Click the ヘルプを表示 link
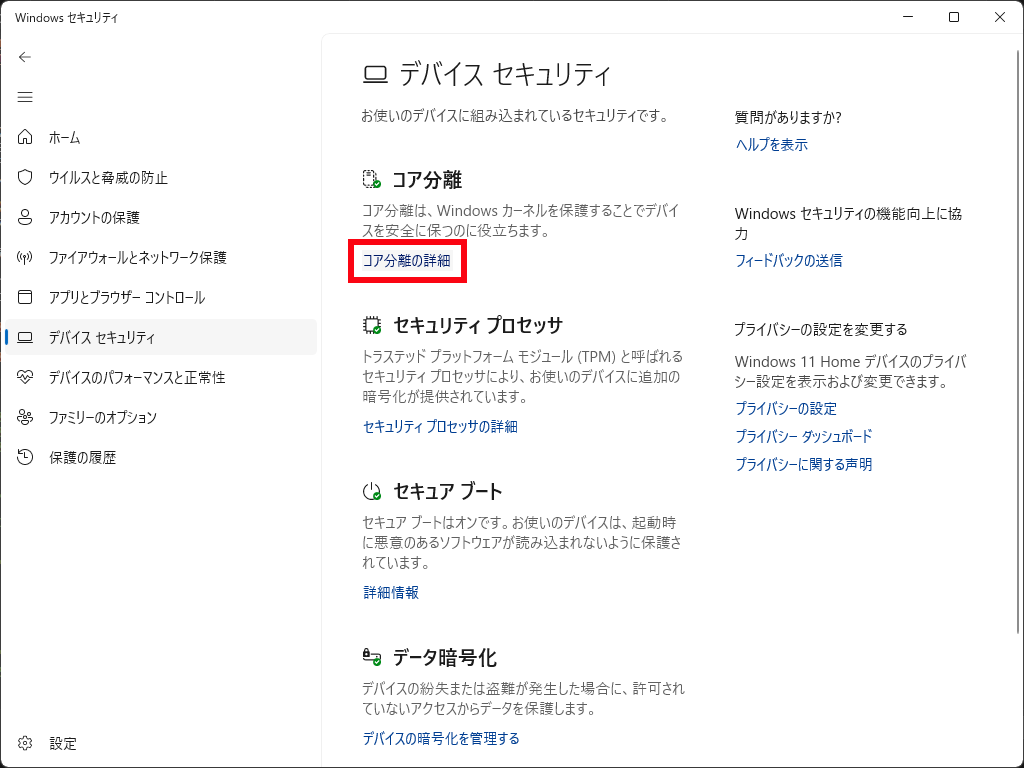Image resolution: width=1024 pixels, height=768 pixels. click(x=771, y=145)
